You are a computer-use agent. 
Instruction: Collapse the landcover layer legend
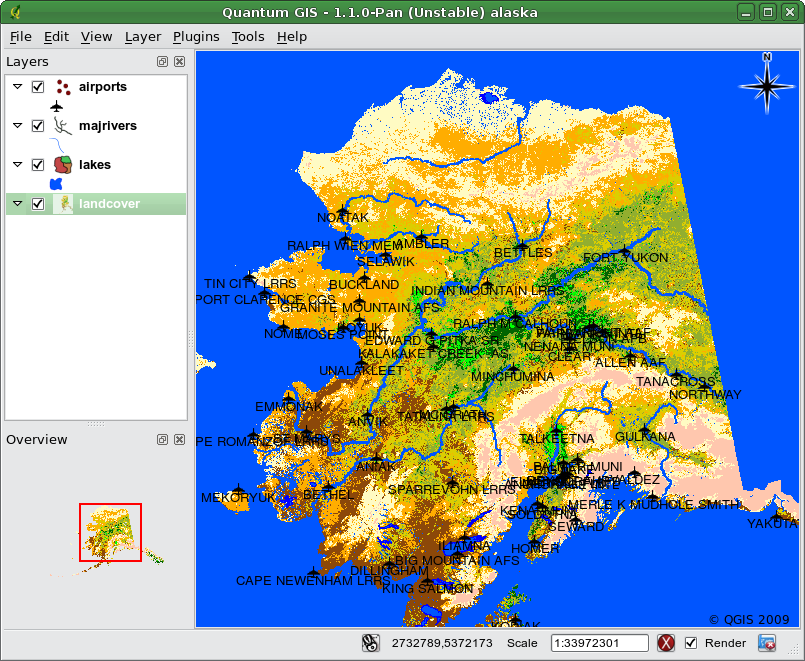click(17, 203)
